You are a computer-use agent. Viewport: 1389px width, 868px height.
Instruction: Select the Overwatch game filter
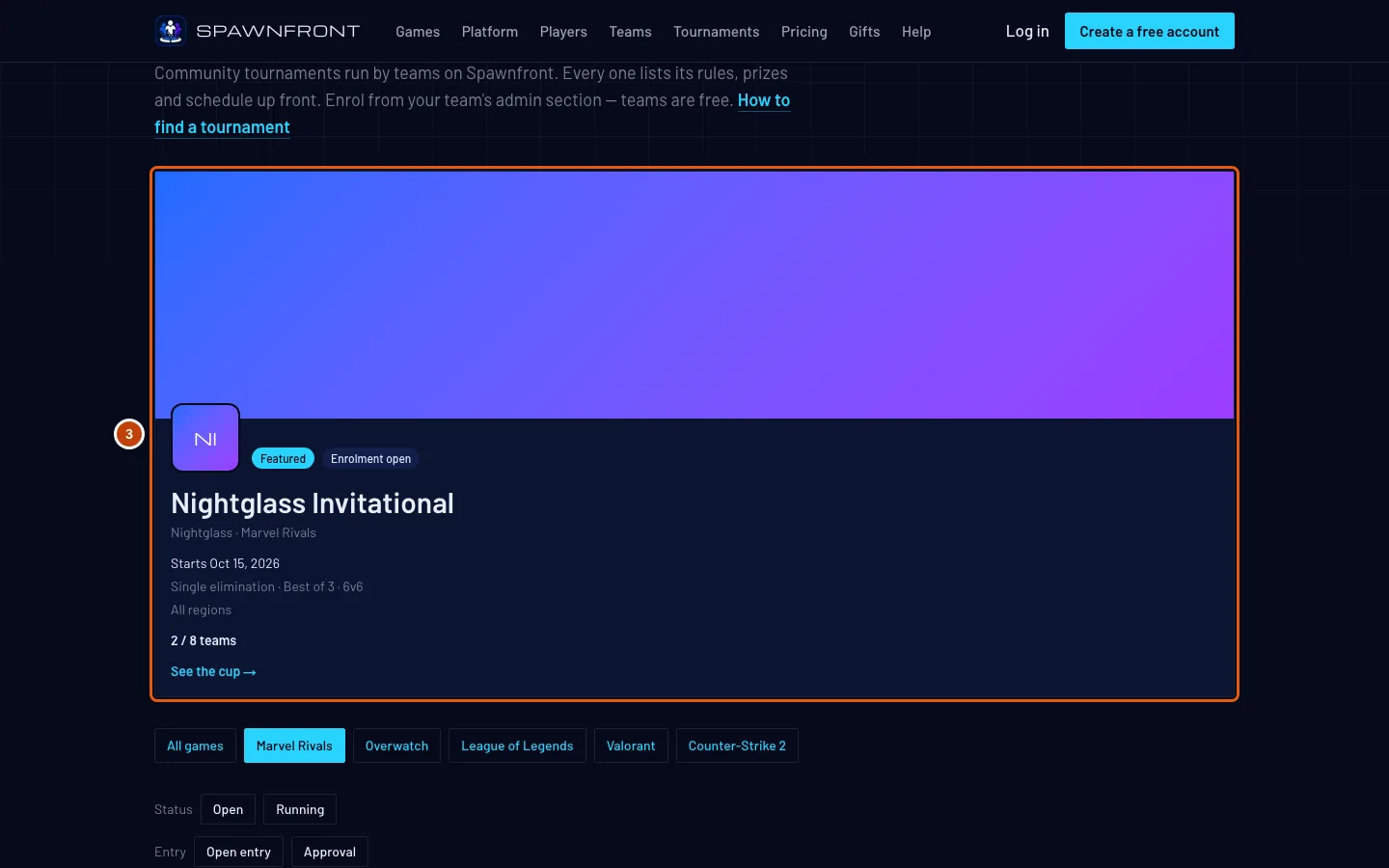click(396, 746)
